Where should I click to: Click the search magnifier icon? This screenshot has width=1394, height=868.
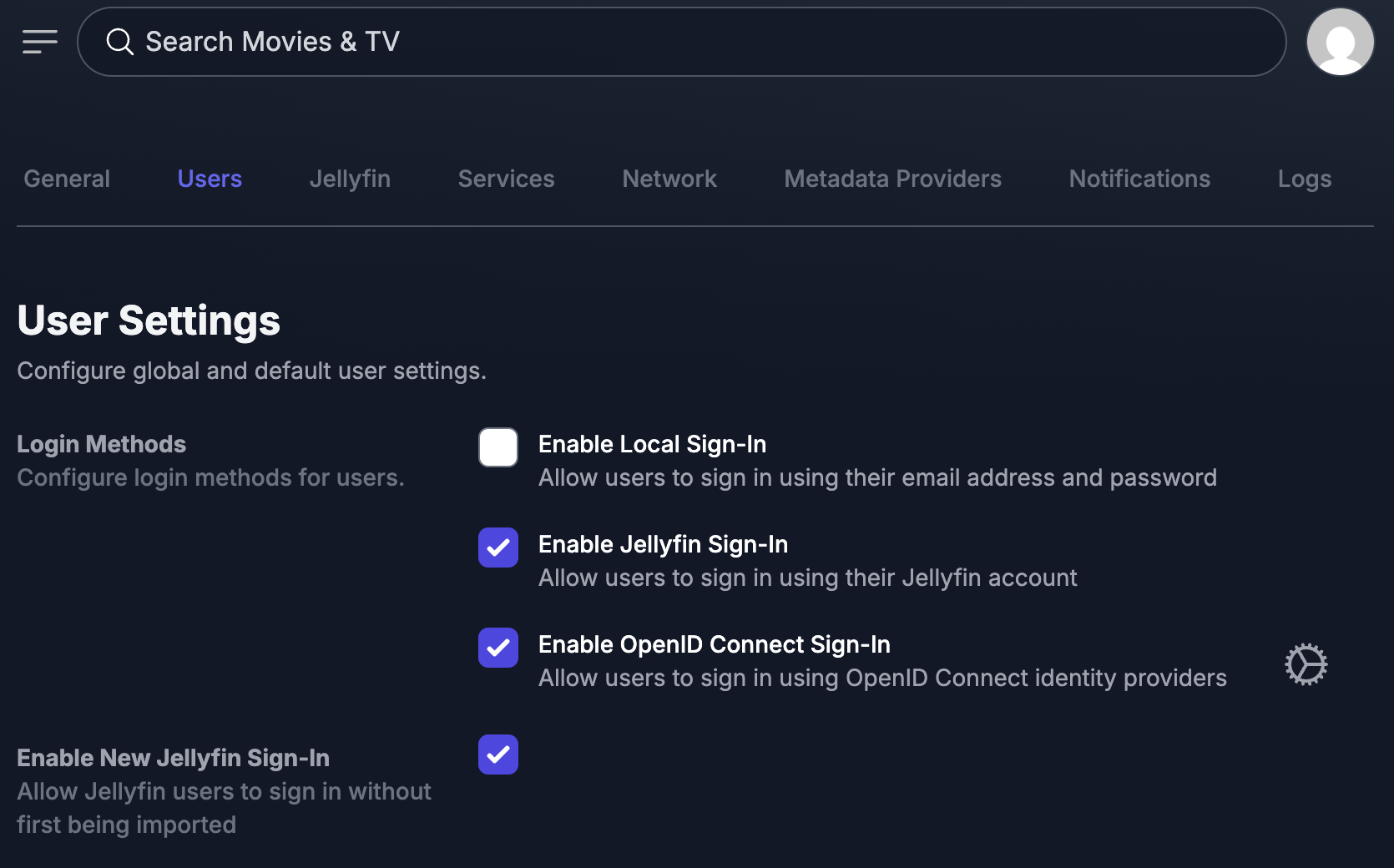119,42
